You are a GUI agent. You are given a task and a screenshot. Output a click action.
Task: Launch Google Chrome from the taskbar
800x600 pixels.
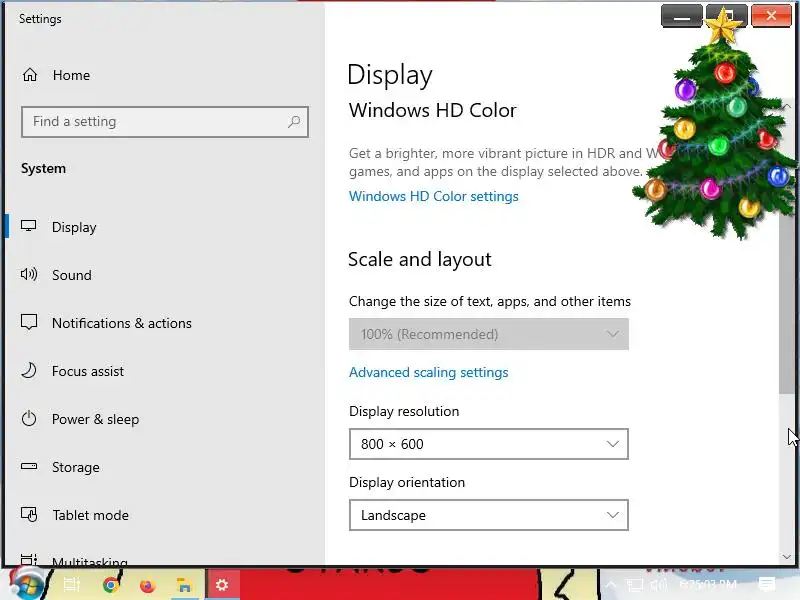coord(110,585)
